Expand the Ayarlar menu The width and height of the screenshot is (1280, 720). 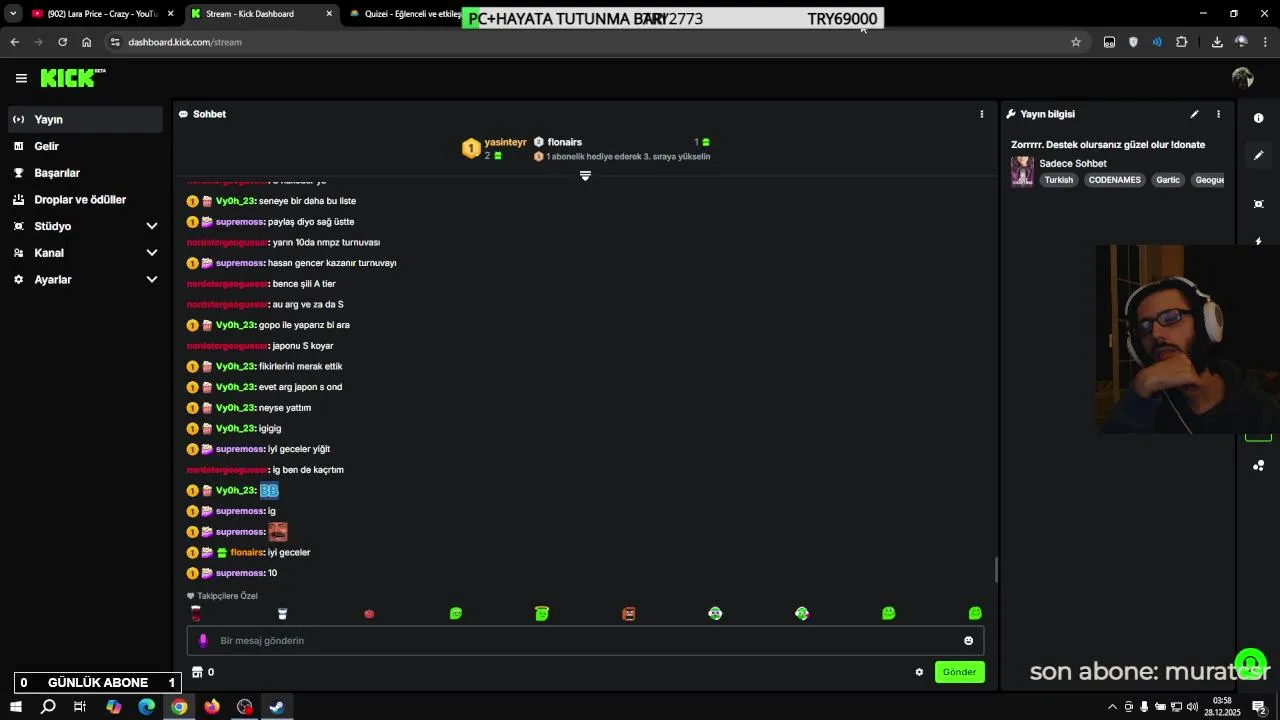[x=152, y=280]
